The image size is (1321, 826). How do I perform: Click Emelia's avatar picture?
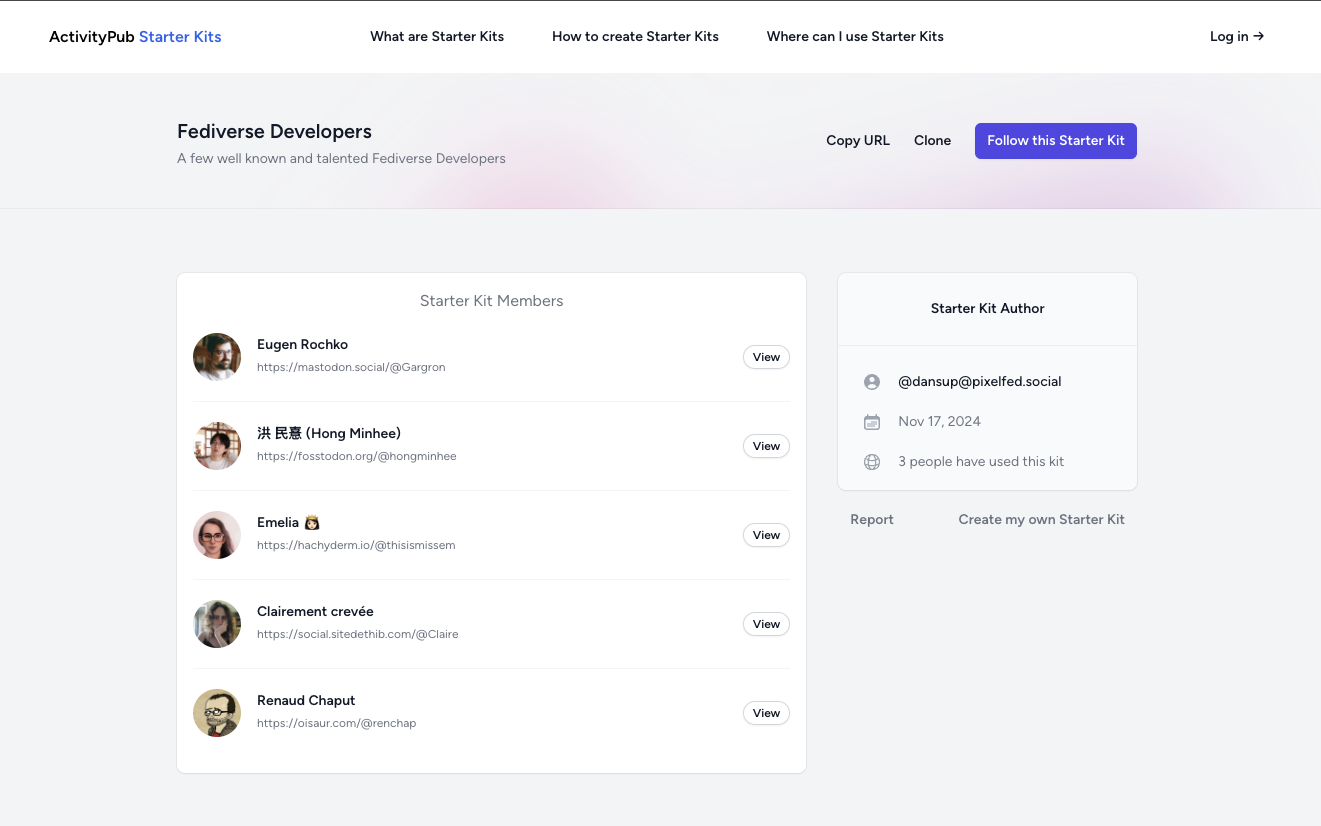click(x=217, y=535)
